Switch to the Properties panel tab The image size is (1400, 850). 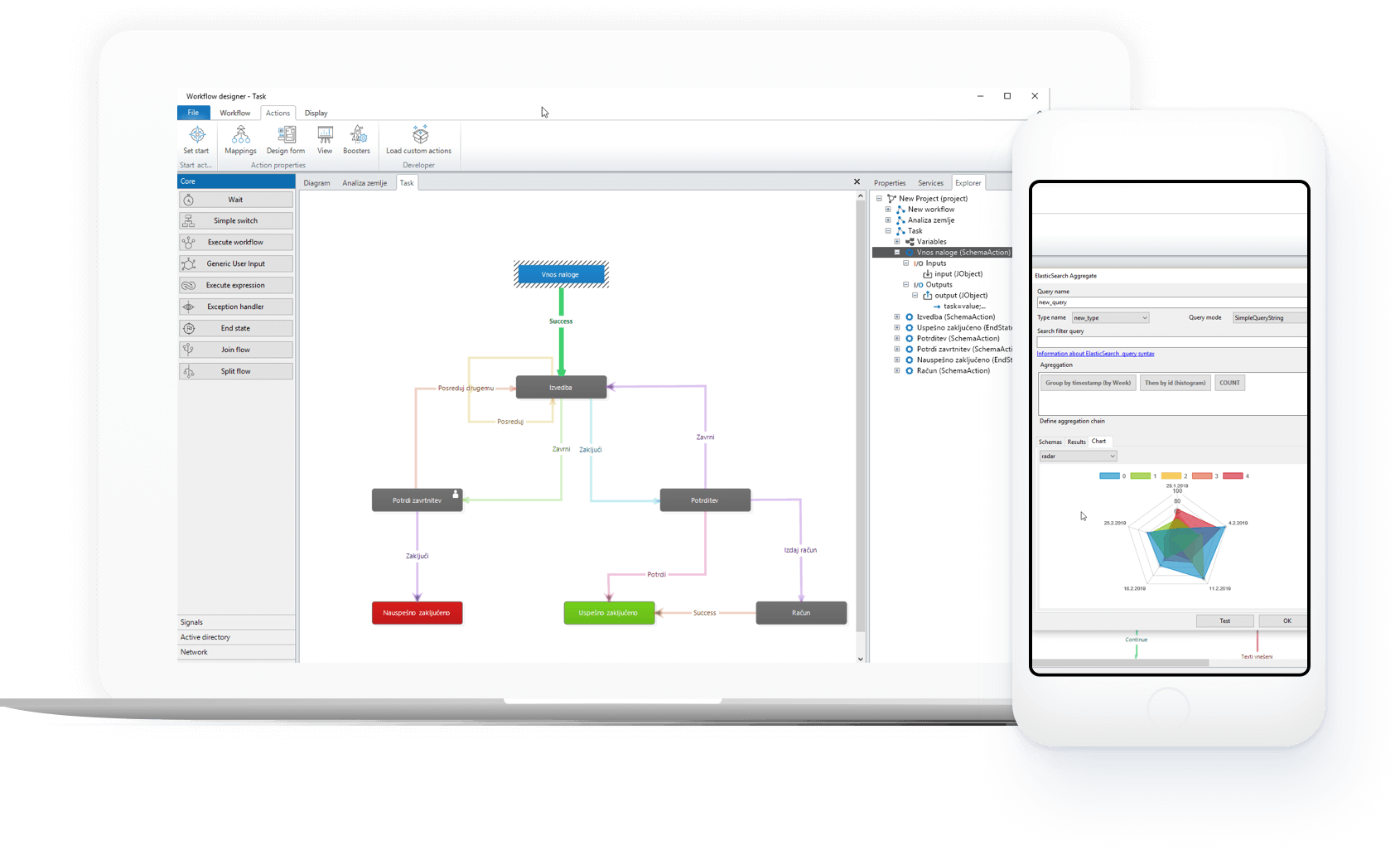pos(890,183)
